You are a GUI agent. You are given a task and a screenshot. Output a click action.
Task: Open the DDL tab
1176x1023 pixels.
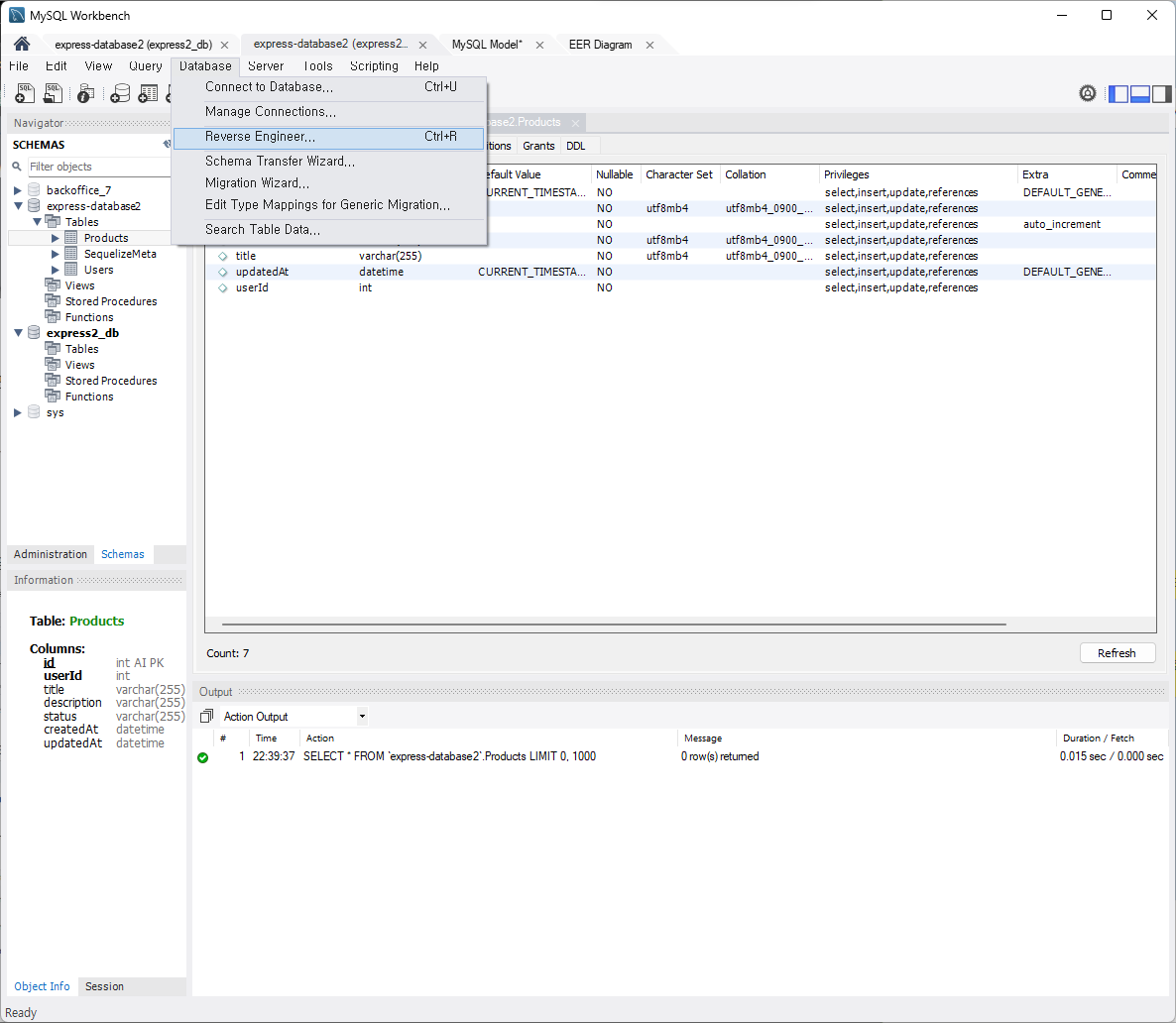(x=576, y=146)
